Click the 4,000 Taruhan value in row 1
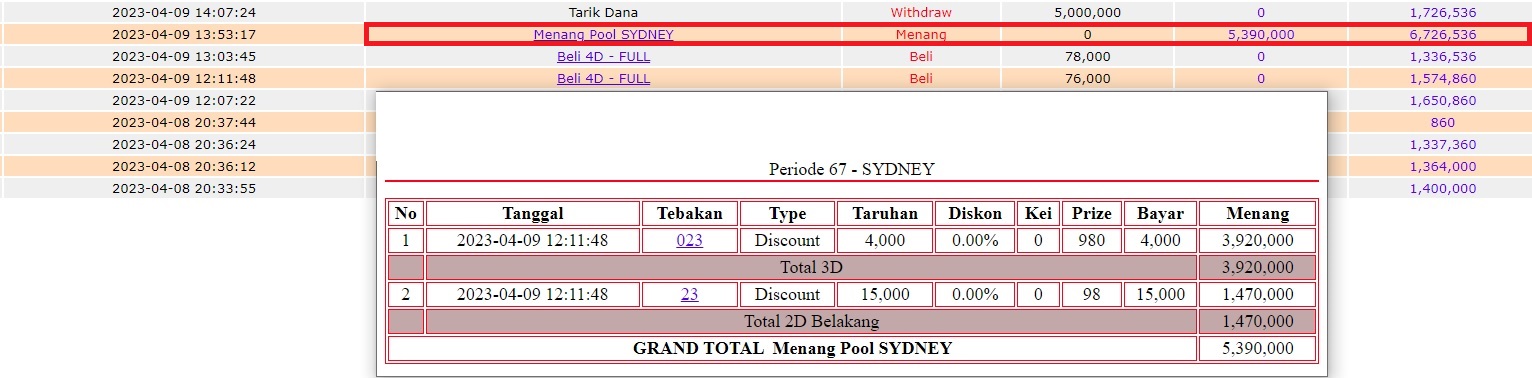The width and height of the screenshot is (1532, 378). [x=885, y=240]
